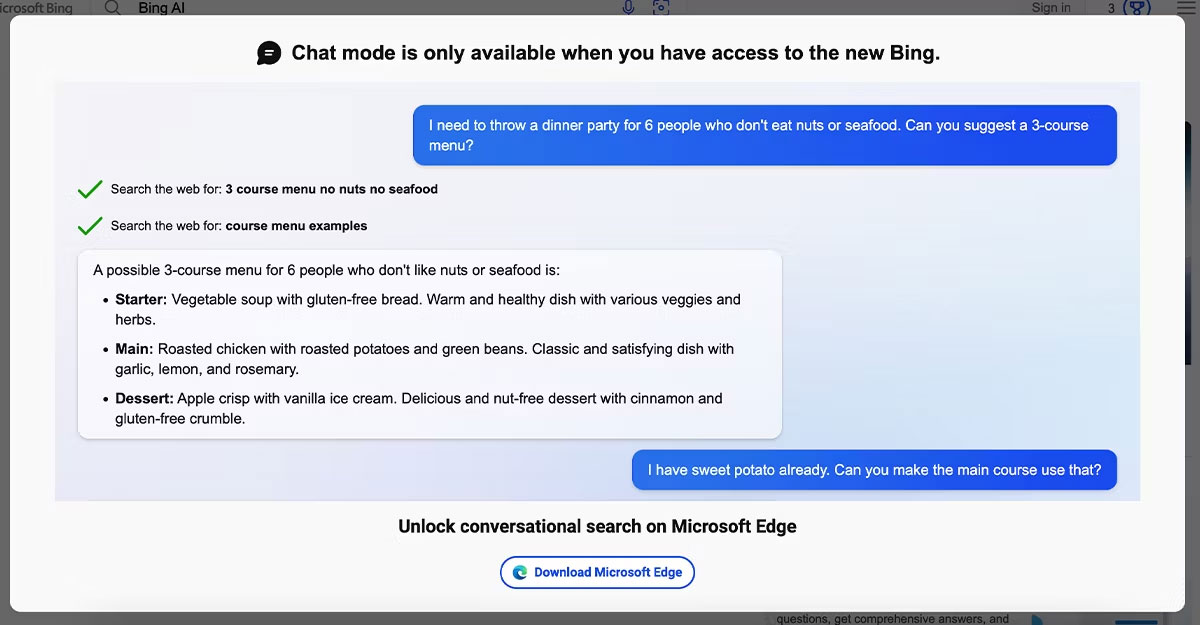The height and width of the screenshot is (625, 1200).
Task: Click the Edge logo icon in download button
Action: (x=520, y=573)
